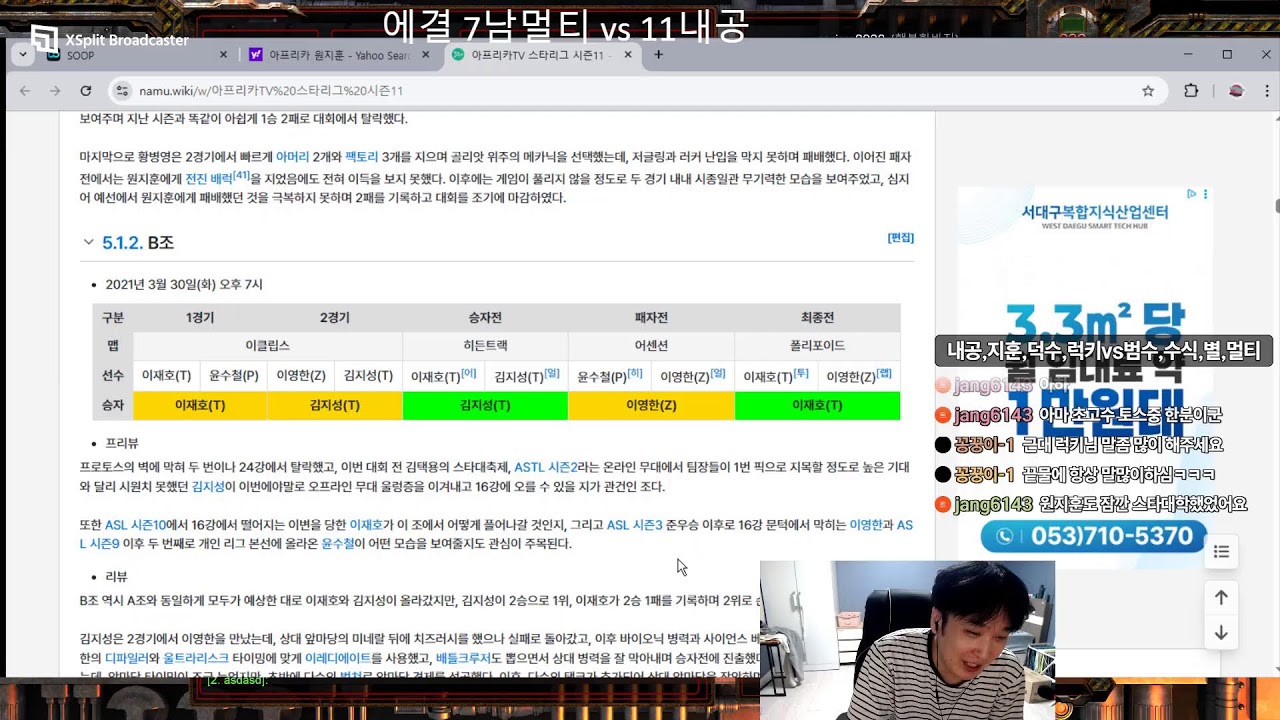
Task: Click footnote [이] next to 이재호(T)
Action: [x=468, y=373]
